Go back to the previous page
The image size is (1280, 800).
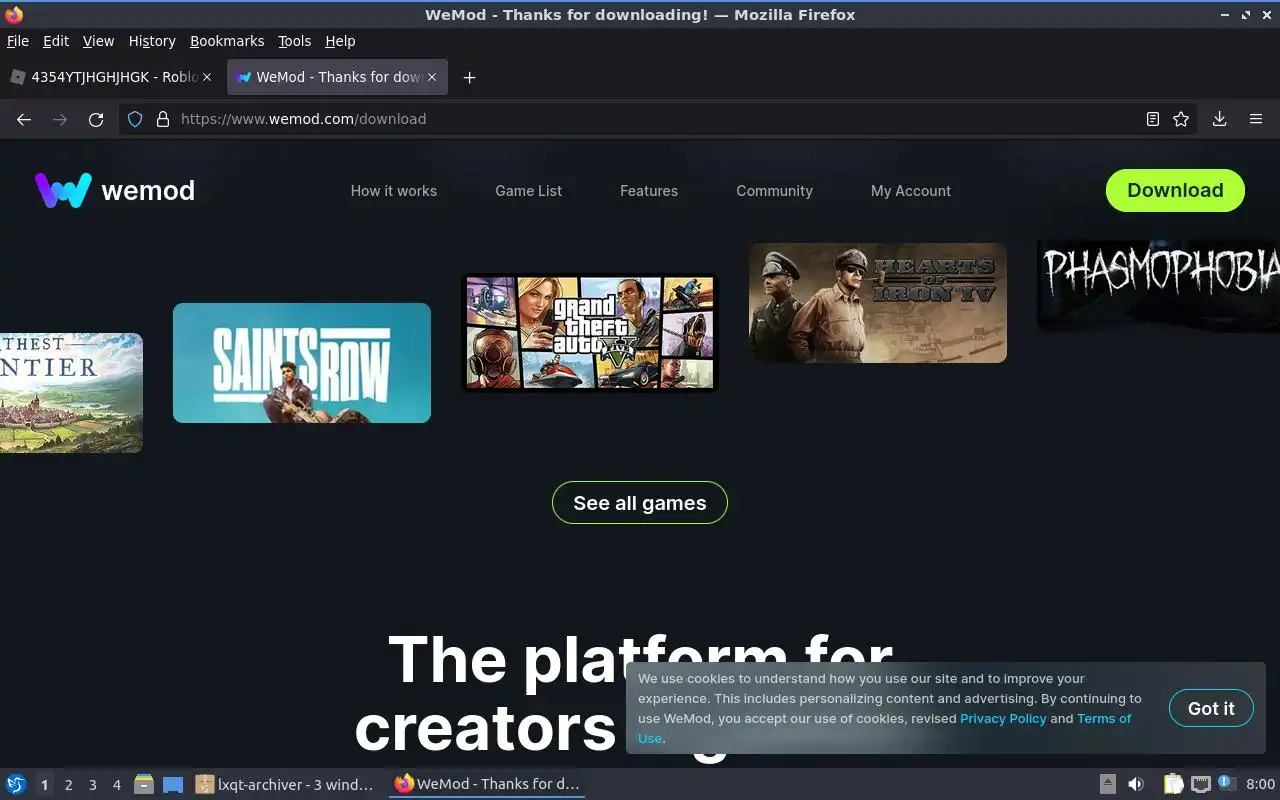tap(24, 119)
